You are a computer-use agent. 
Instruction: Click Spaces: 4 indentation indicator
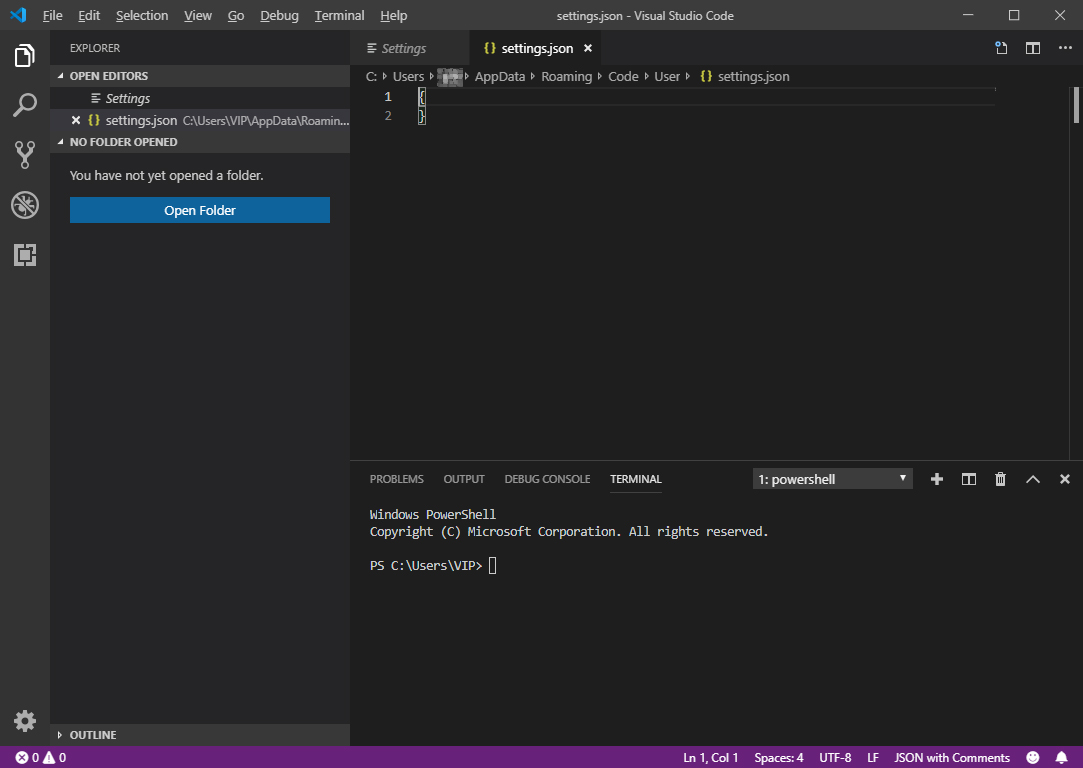click(778, 758)
